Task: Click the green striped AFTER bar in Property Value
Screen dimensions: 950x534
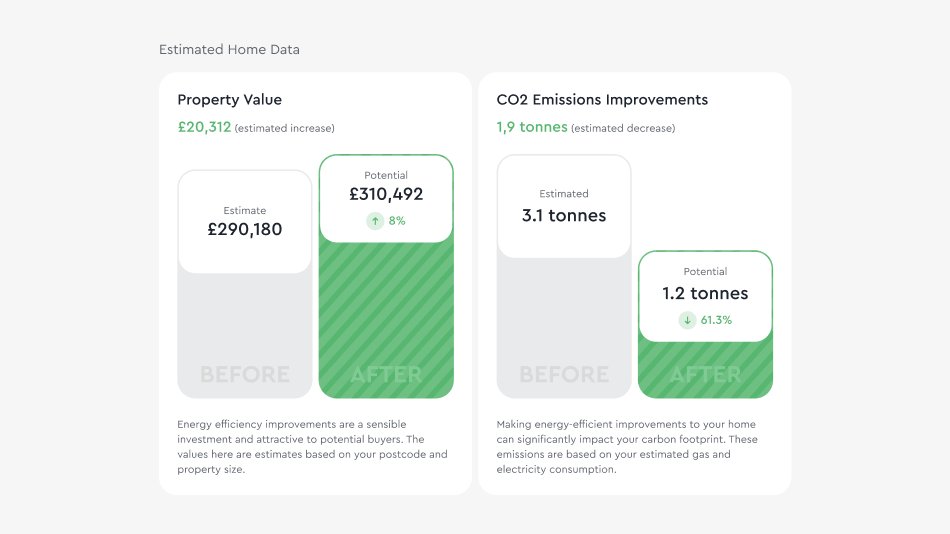Action: [386, 321]
